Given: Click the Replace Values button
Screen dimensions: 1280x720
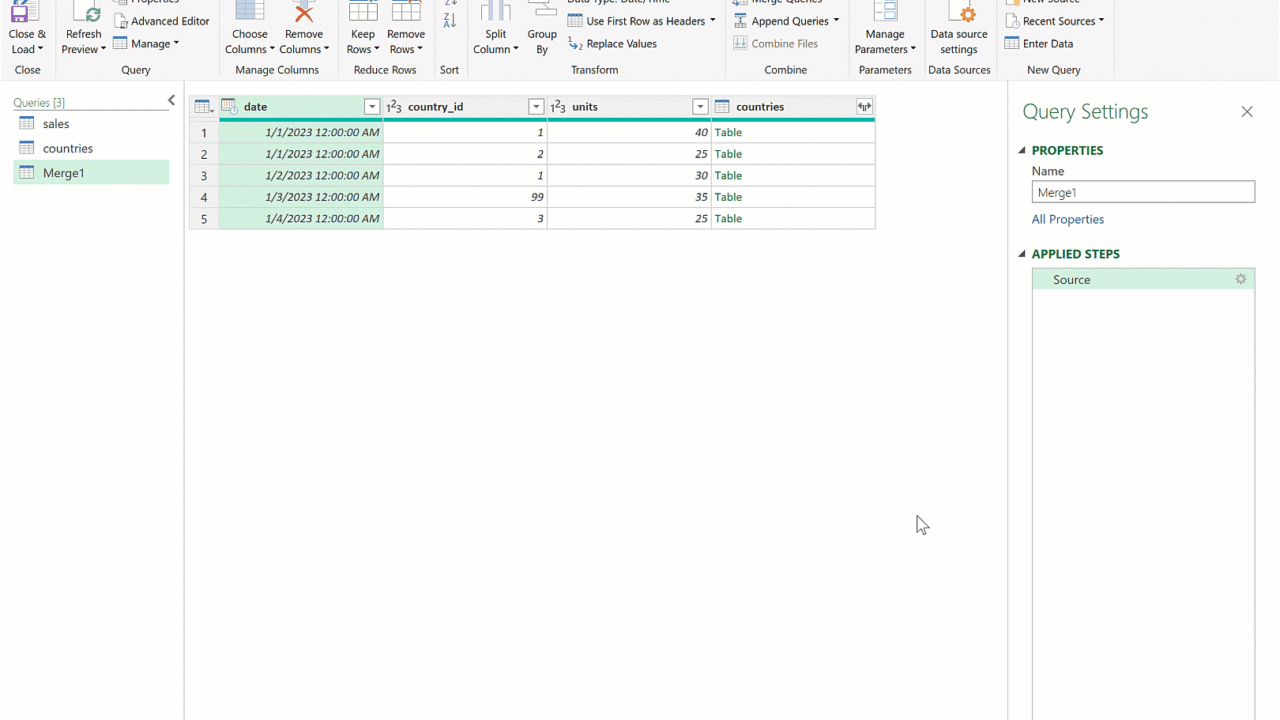Looking at the screenshot, I should [x=612, y=44].
